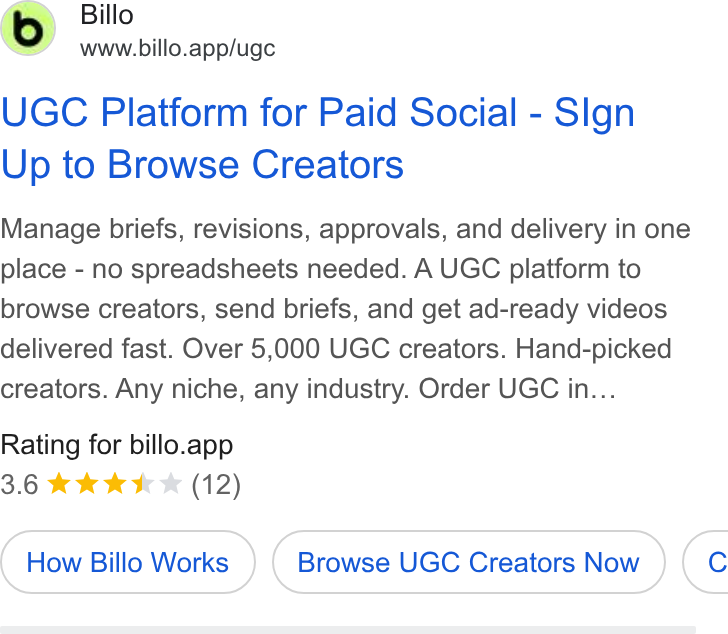Select the Browse UGC Creators Now chip
728x634 pixels.
click(x=468, y=562)
